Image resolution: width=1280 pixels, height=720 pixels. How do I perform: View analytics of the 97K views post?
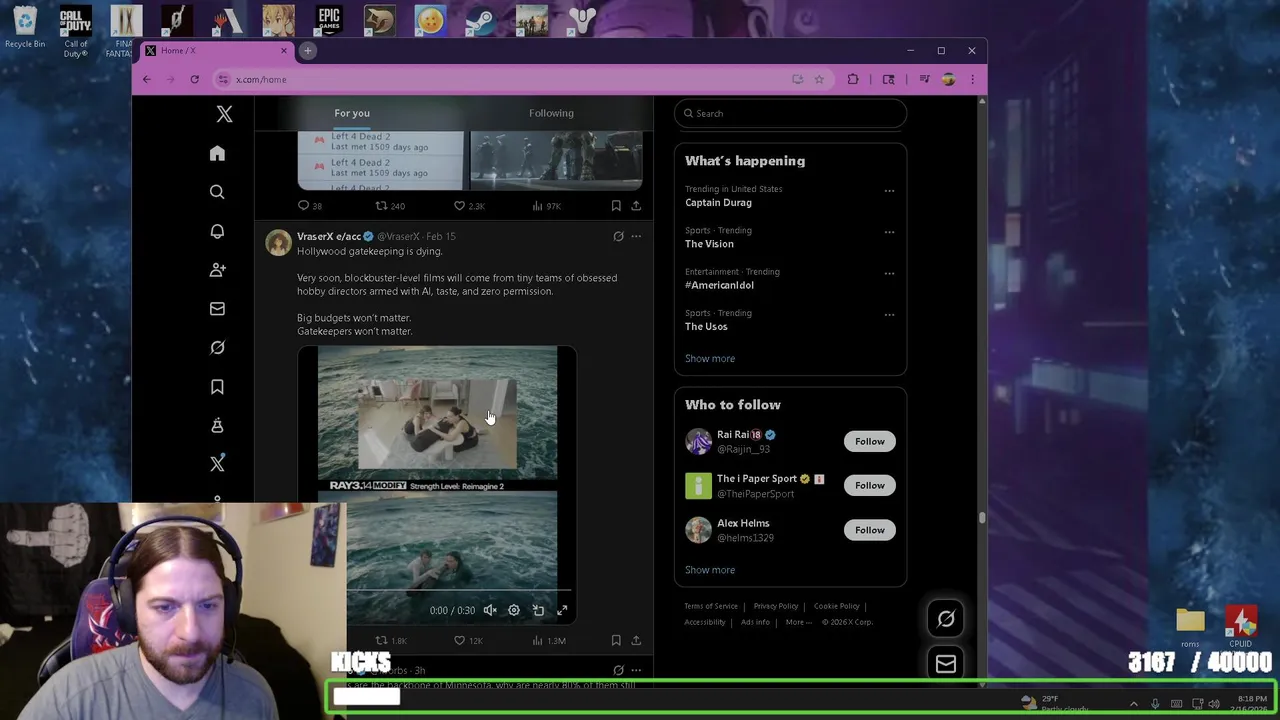click(547, 206)
